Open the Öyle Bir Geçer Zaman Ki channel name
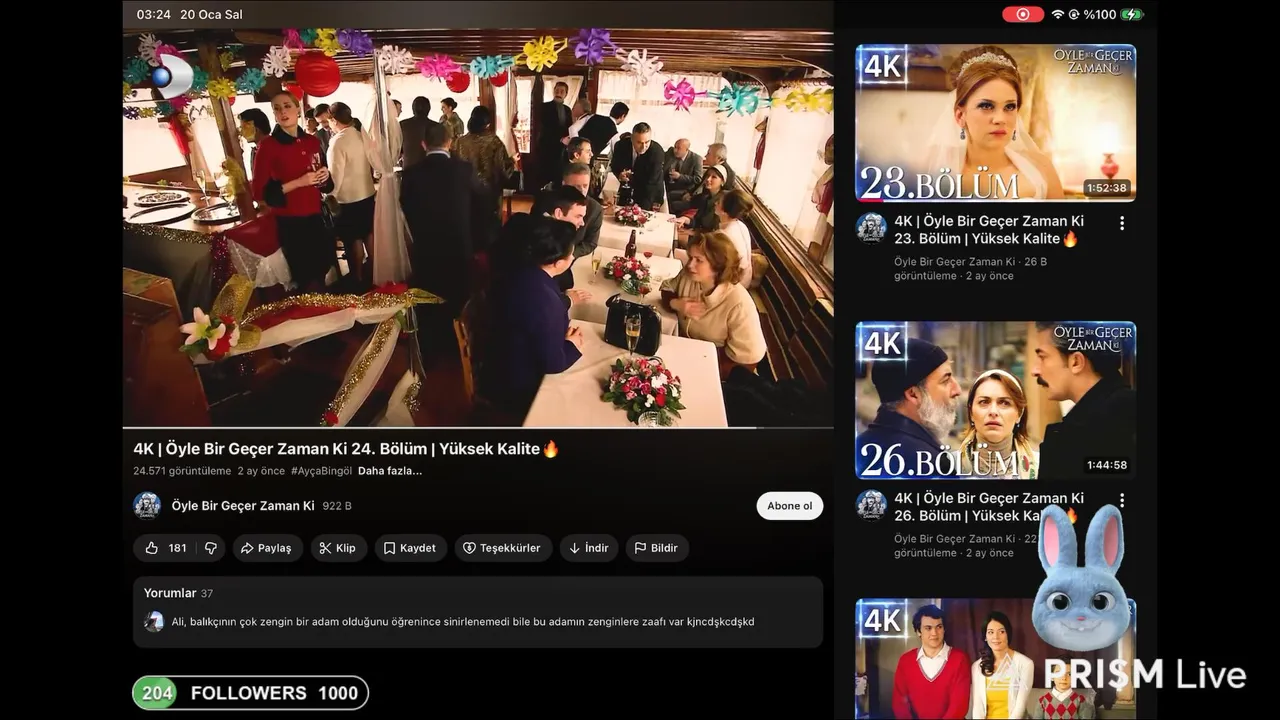The width and height of the screenshot is (1280, 720). [243, 506]
